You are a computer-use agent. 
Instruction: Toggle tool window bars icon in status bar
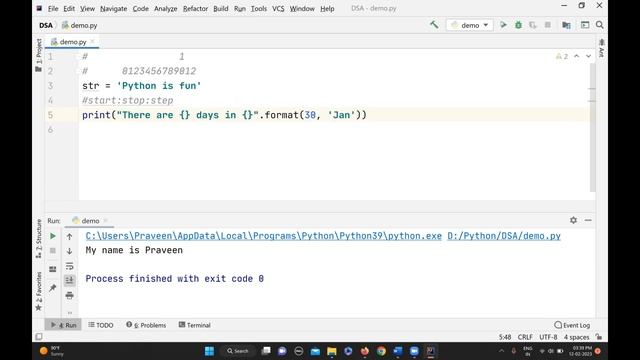(x=39, y=337)
